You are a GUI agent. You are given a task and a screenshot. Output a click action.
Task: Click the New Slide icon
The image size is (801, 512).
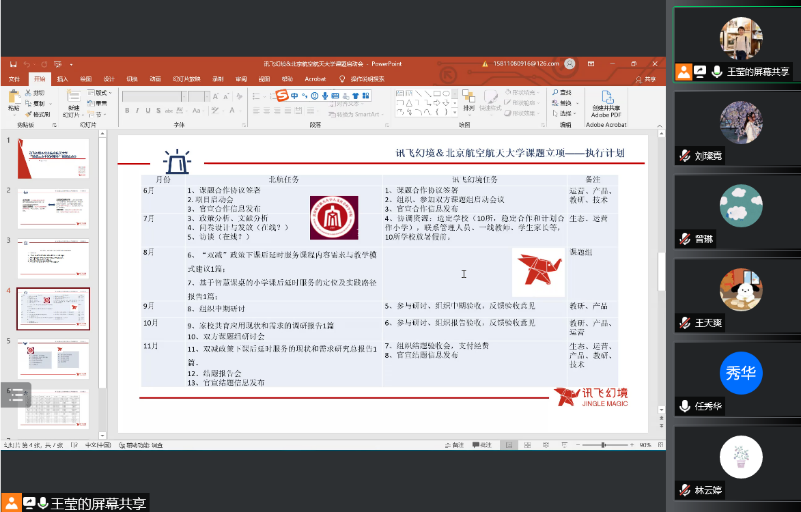pyautogui.click(x=73, y=99)
